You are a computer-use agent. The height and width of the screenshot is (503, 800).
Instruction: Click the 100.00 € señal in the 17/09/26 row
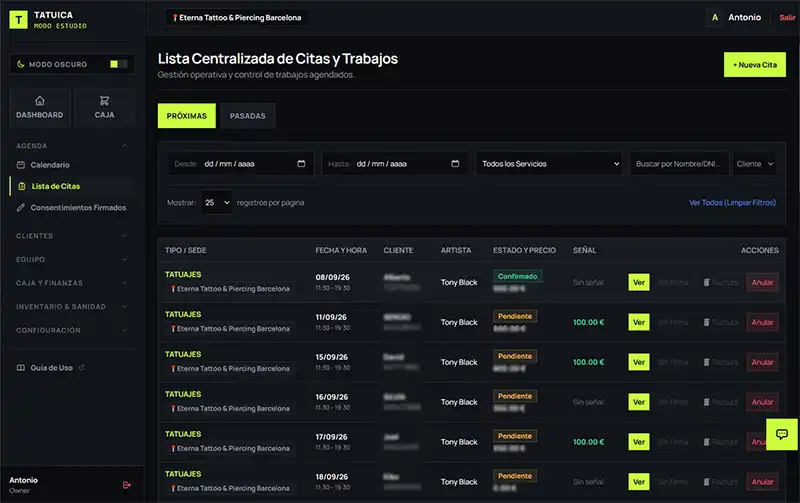pos(588,442)
